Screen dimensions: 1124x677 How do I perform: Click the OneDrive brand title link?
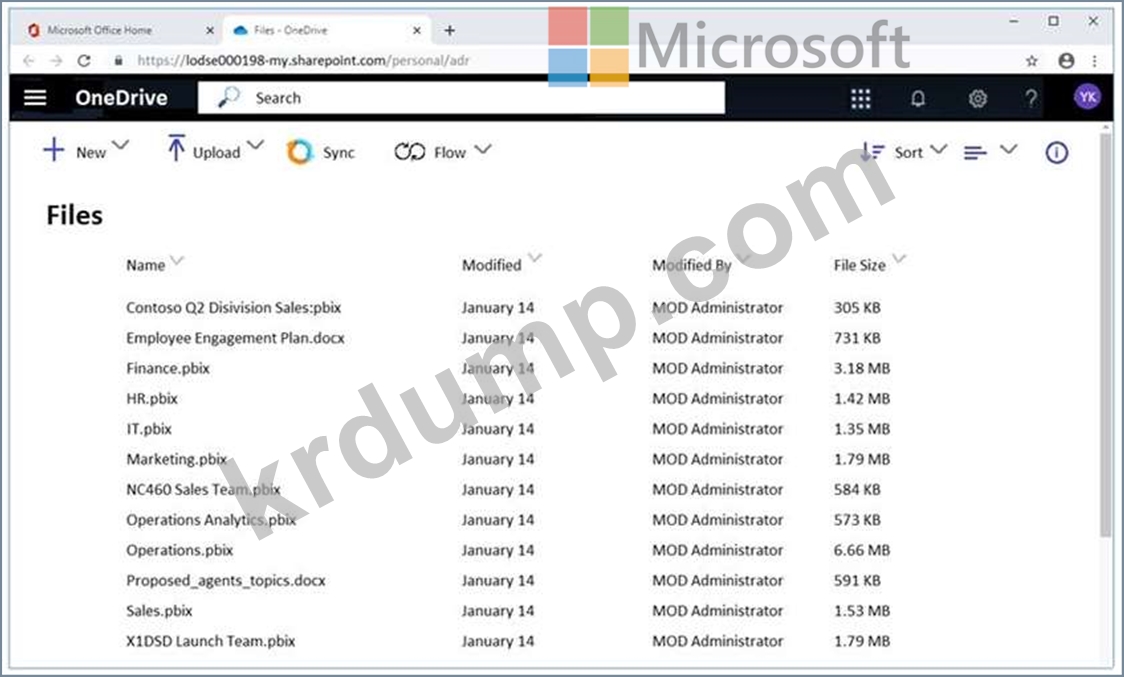coord(121,98)
